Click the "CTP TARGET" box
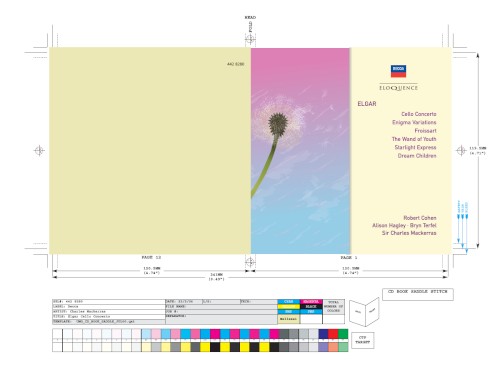Image resolution: width=500 pixels, height=365 pixels. [363, 340]
